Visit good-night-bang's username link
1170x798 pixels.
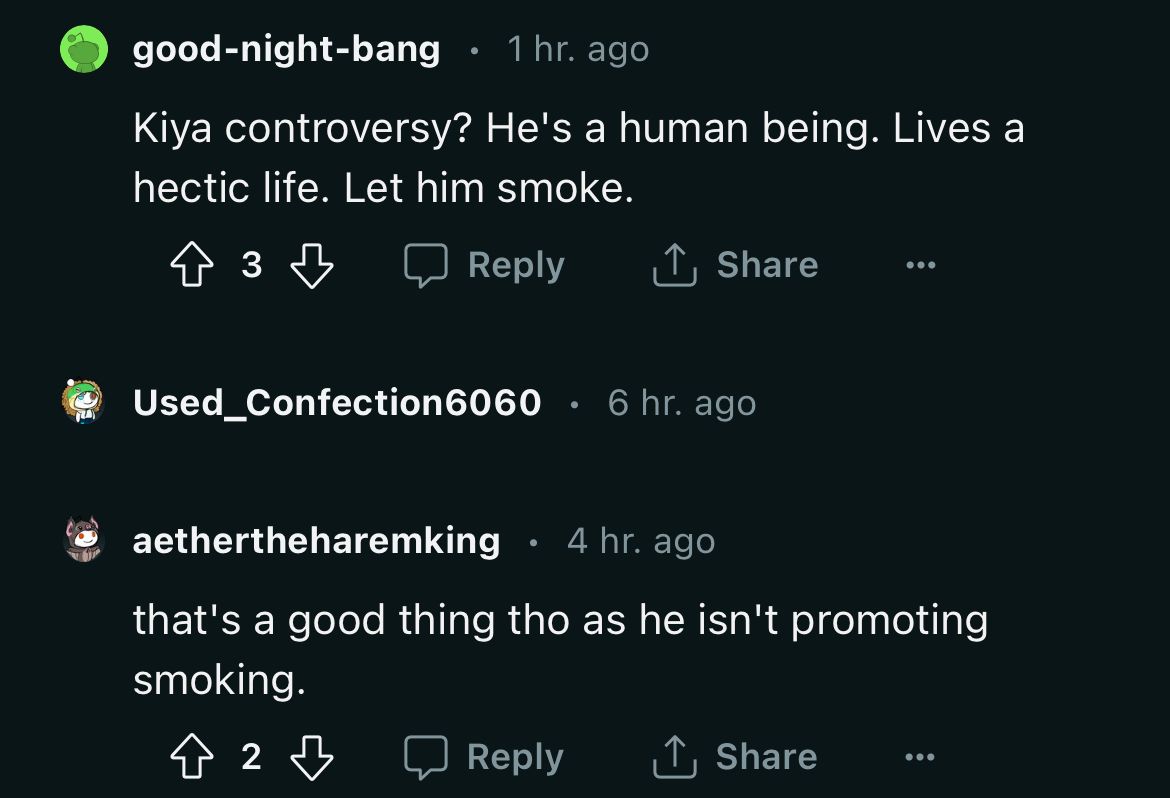[x=286, y=49]
